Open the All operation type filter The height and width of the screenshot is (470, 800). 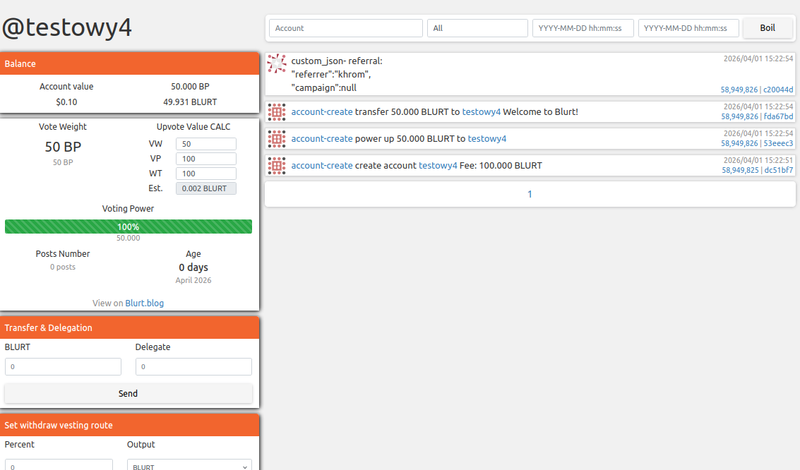click(x=477, y=28)
